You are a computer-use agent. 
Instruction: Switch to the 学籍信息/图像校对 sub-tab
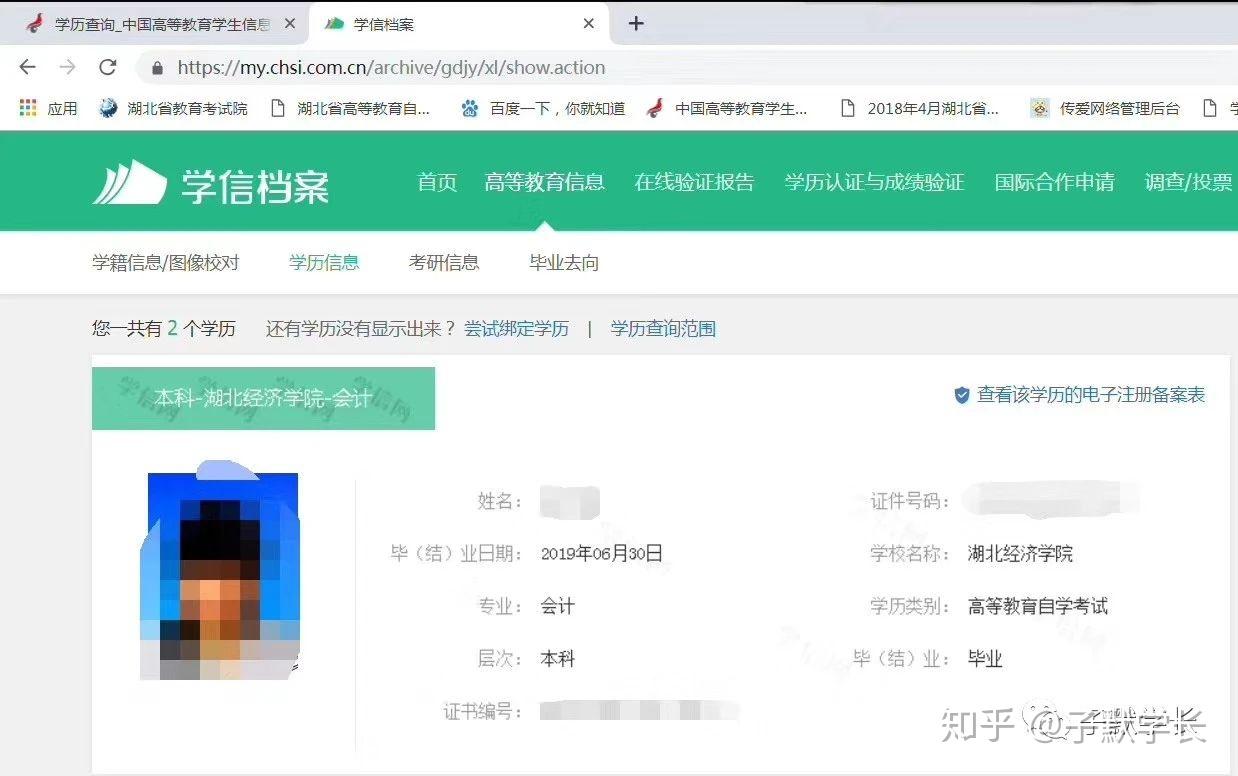(166, 263)
